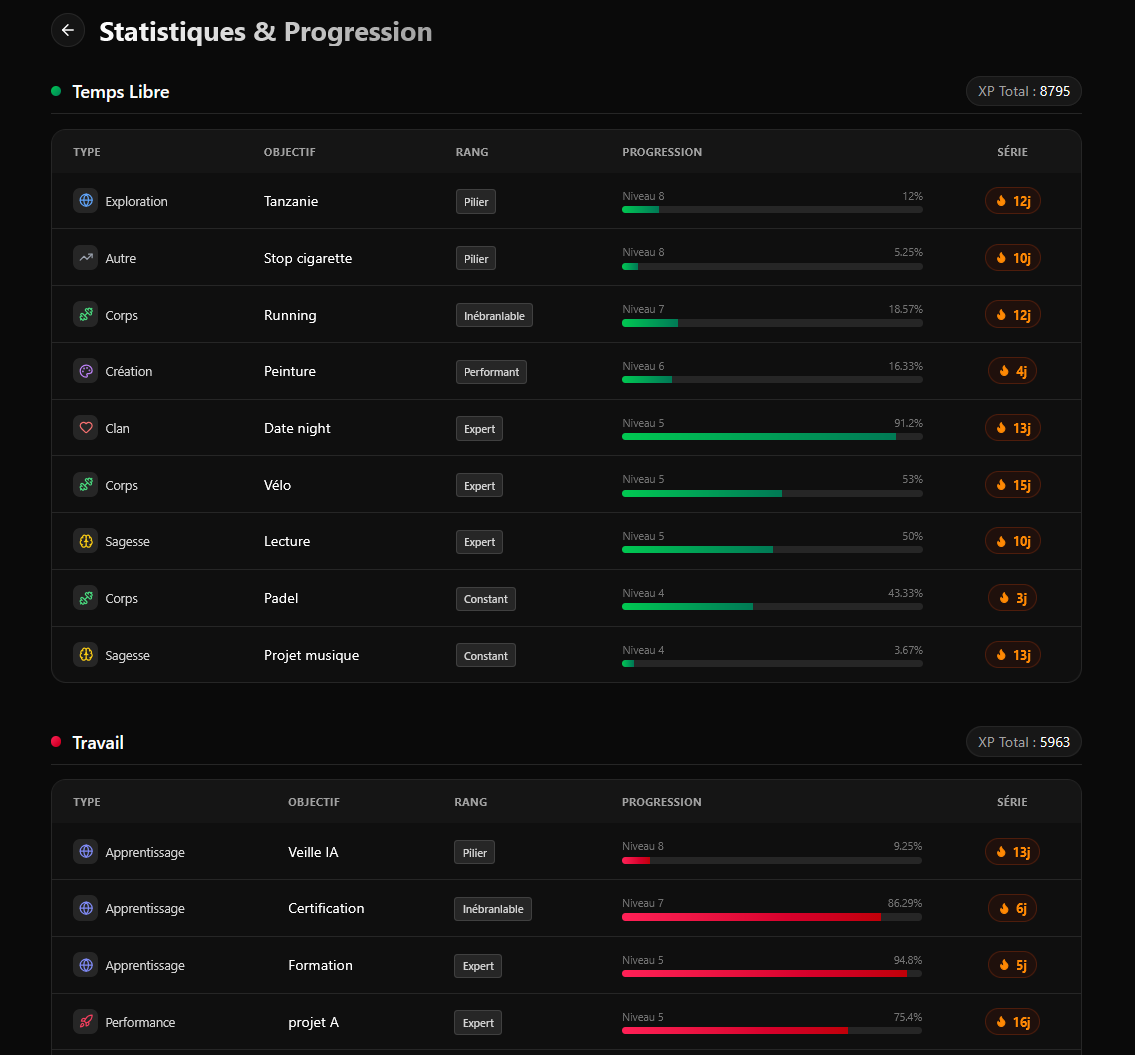1135x1055 pixels.
Task: Click the trending arrow icon for Autre
Action: point(85,258)
